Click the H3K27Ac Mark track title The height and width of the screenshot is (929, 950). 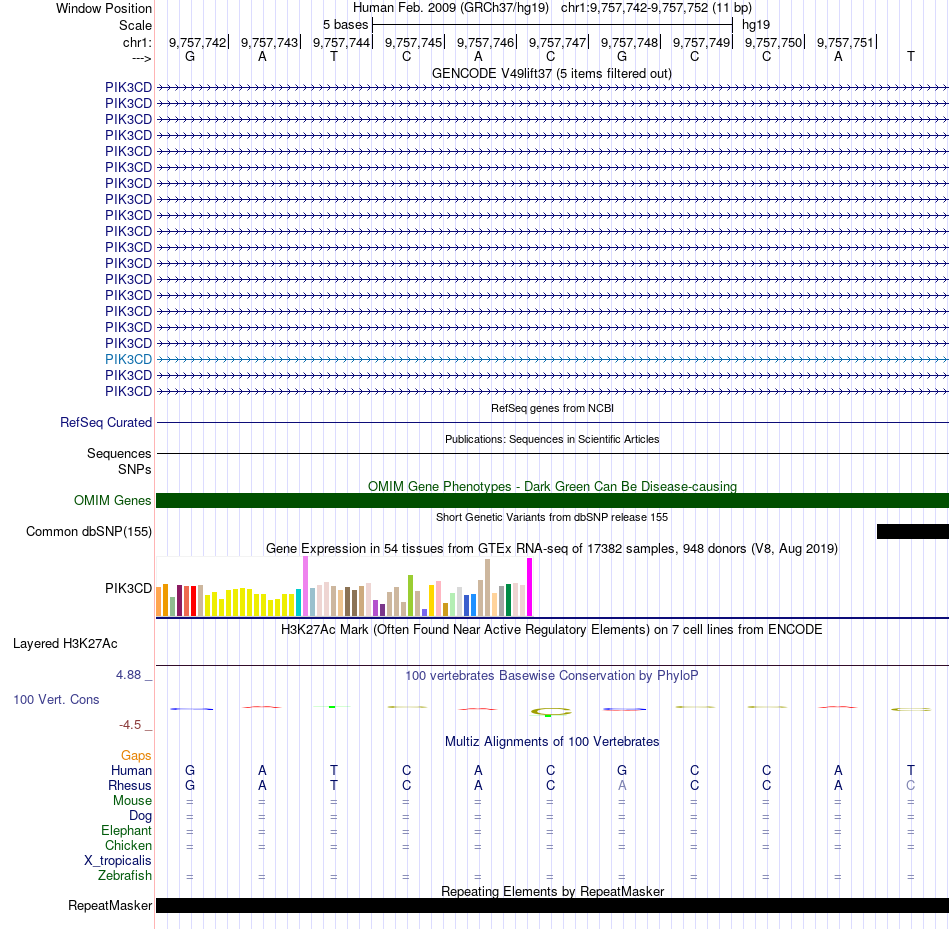pos(552,630)
